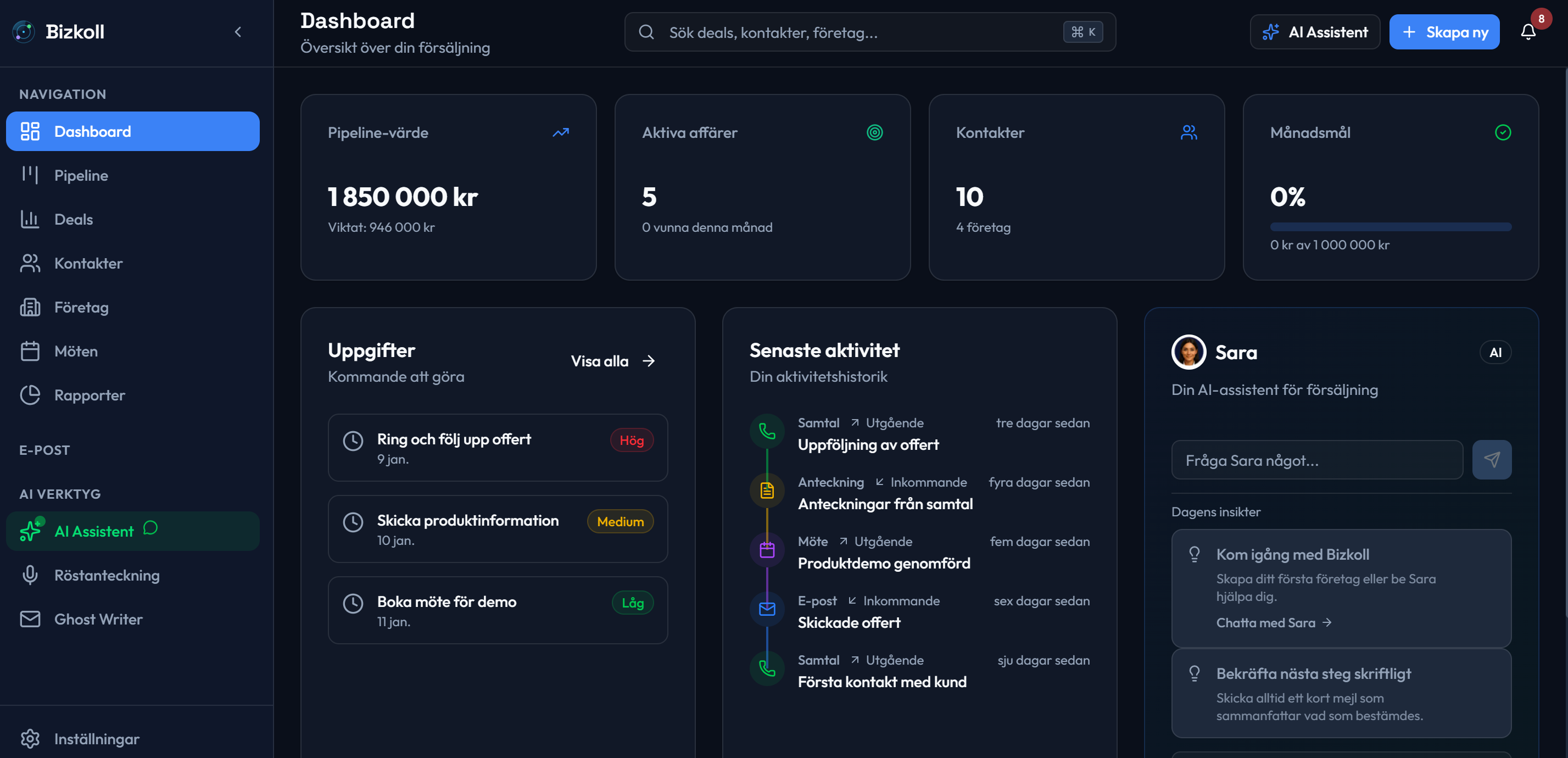Click the Månadsmål progress bar
1568x758 pixels.
pos(1390,226)
